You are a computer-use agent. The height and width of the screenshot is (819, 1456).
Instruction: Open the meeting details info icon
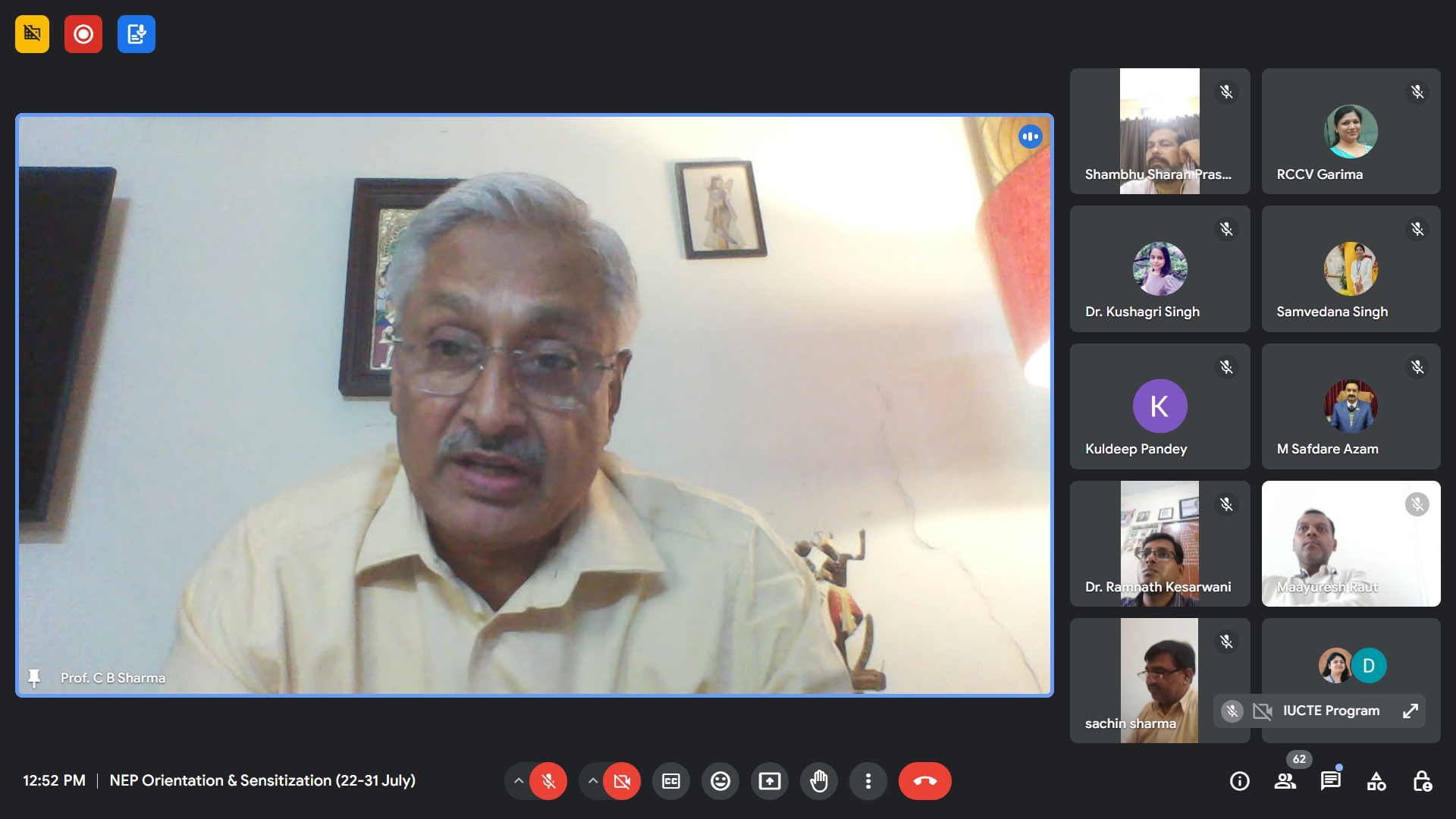(x=1239, y=781)
